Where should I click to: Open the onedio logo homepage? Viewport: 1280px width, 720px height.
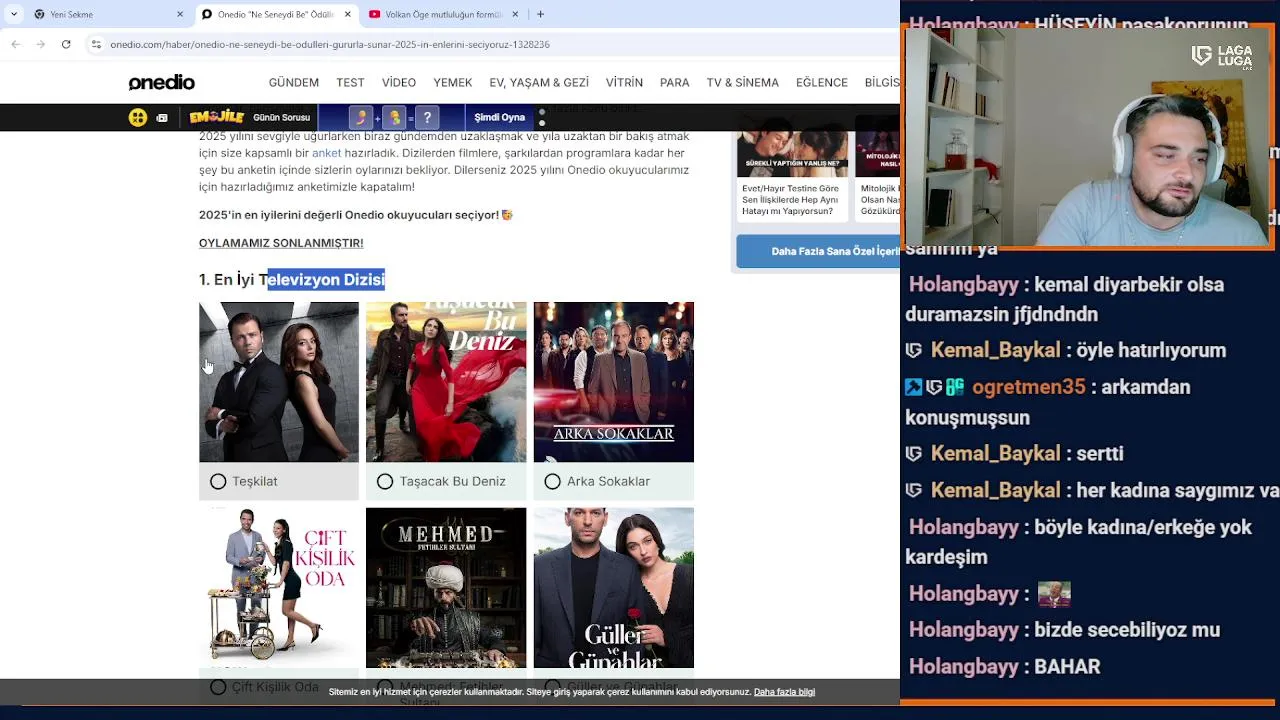(x=161, y=82)
